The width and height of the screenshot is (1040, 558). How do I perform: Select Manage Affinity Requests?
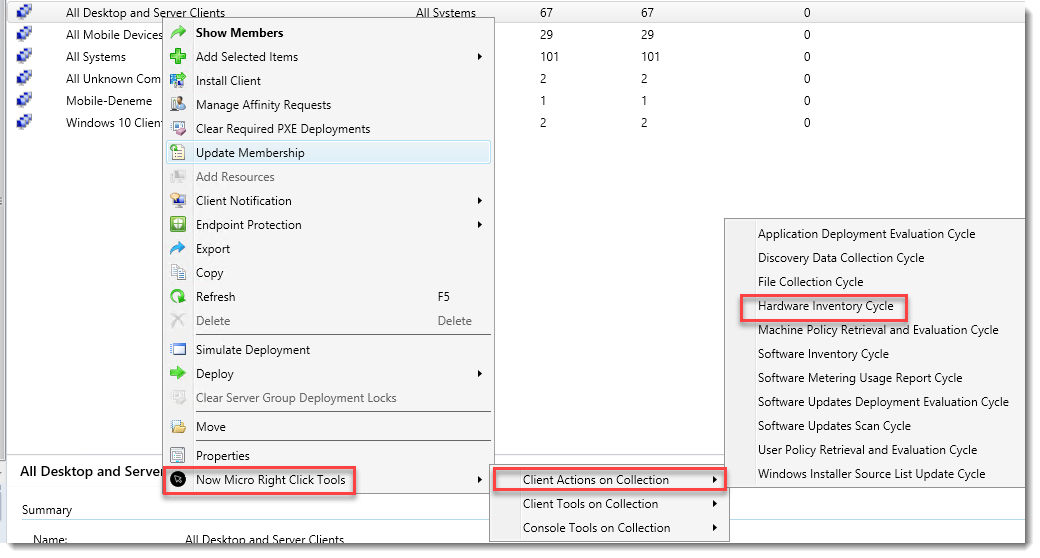click(263, 105)
